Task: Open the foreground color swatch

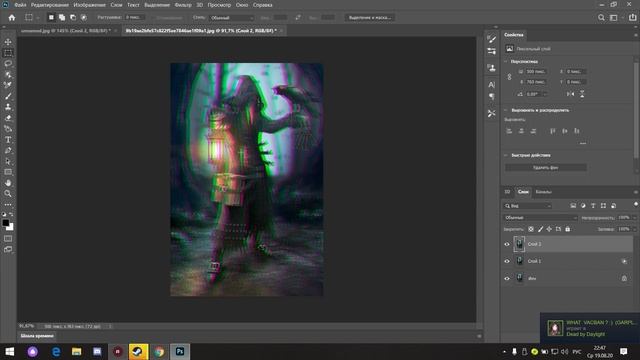Action: coord(5,223)
